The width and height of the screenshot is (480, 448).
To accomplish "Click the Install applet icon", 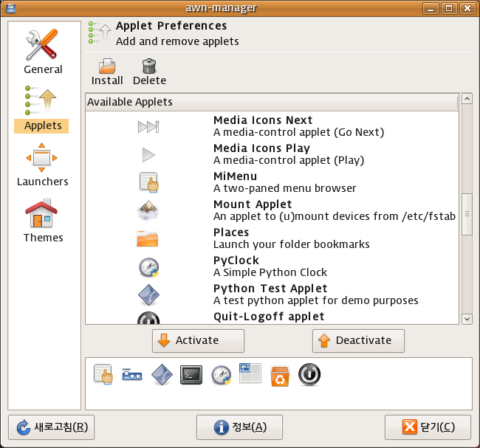I will click(x=107, y=66).
